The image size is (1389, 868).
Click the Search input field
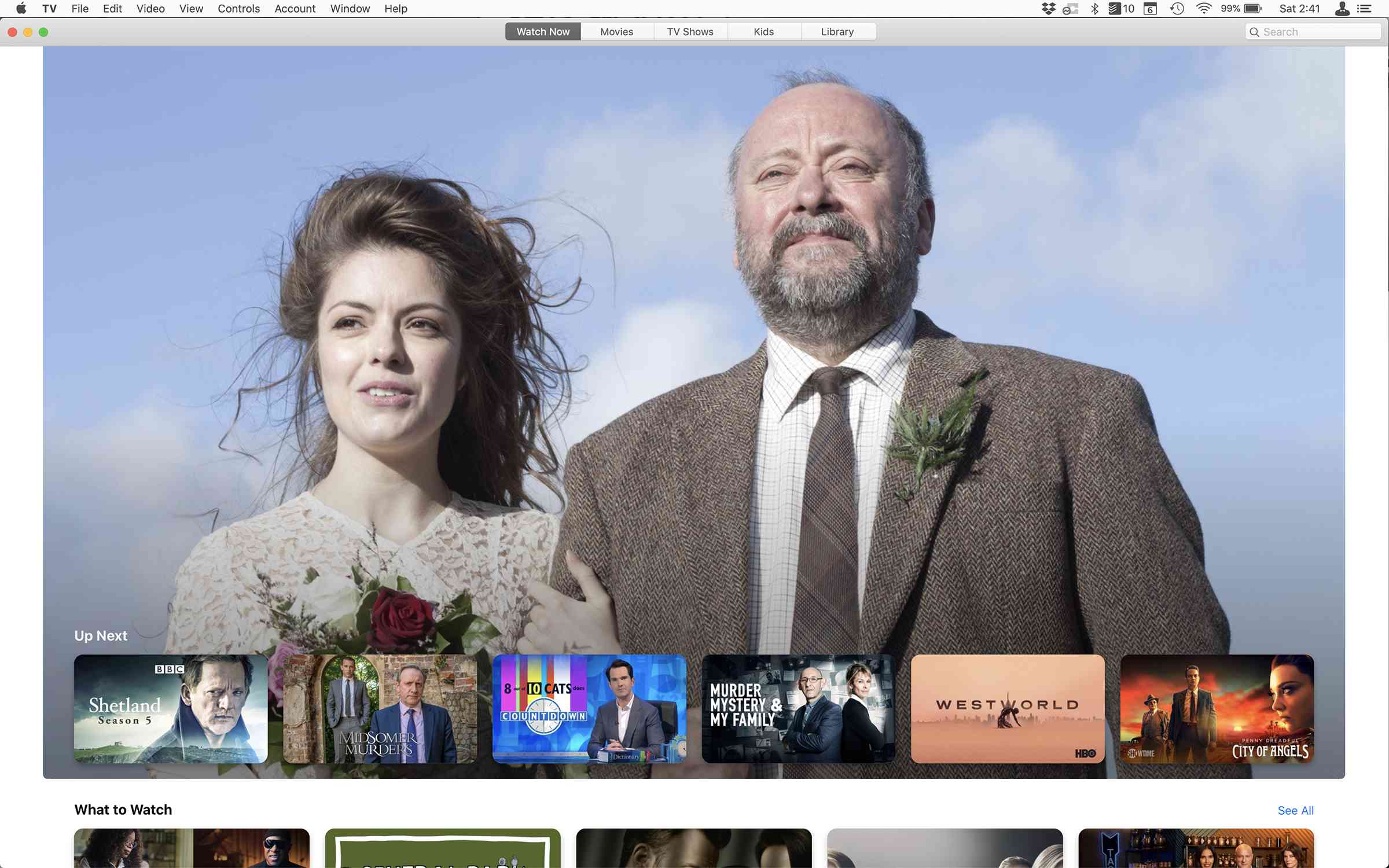1313,32
